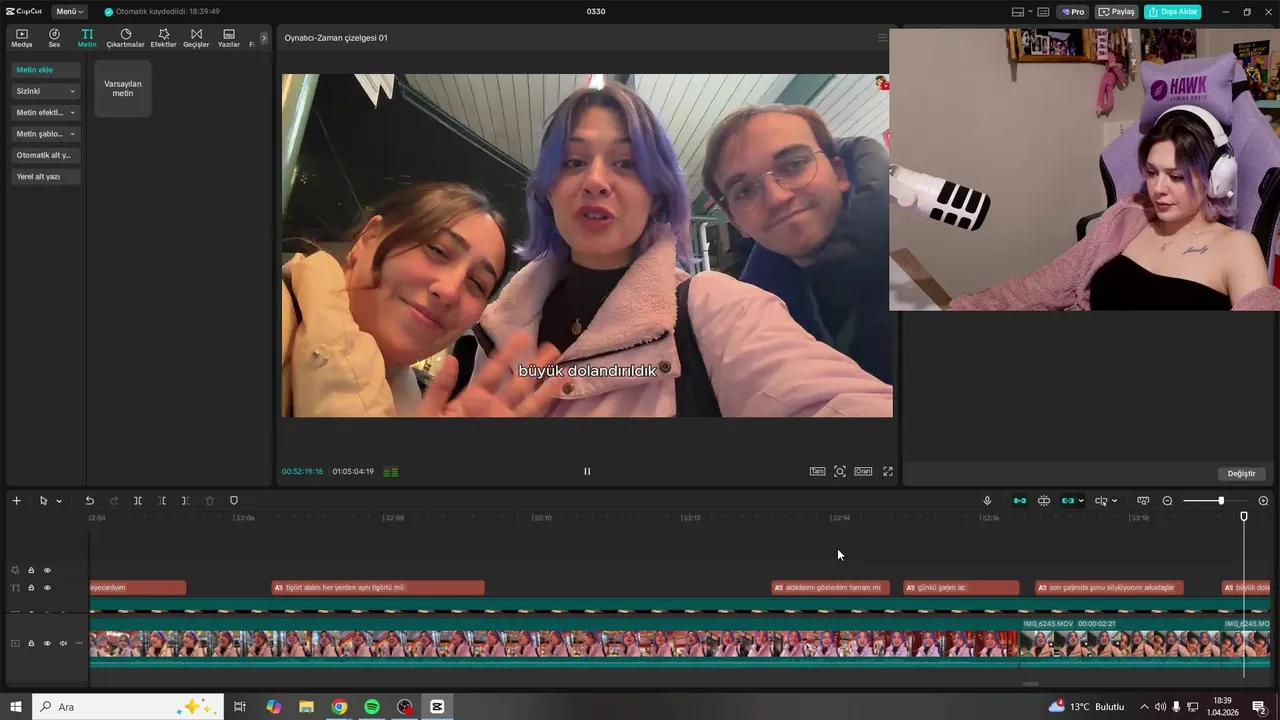Choose the Select pointer tool

(x=43, y=500)
